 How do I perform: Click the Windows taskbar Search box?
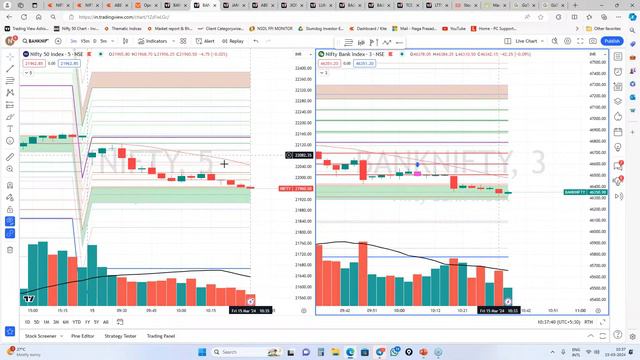click(x=247, y=352)
